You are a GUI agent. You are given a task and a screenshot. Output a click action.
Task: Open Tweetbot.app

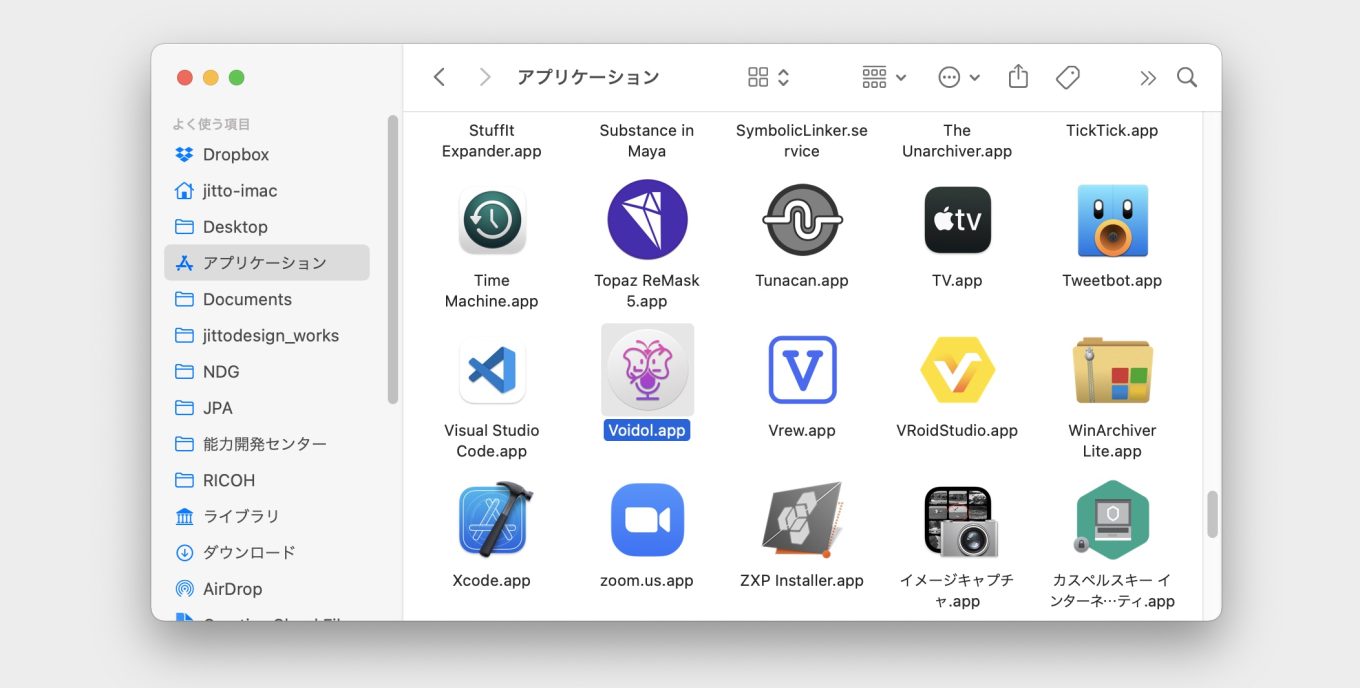tap(1111, 220)
